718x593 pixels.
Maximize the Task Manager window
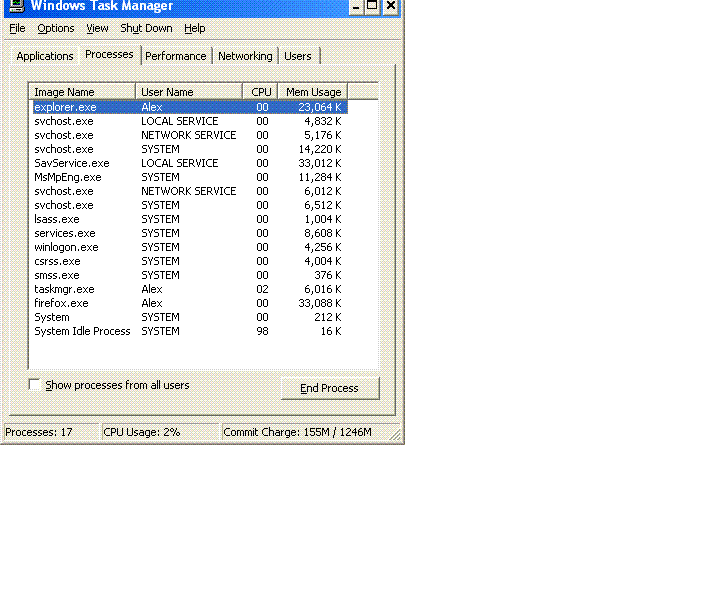click(372, 5)
